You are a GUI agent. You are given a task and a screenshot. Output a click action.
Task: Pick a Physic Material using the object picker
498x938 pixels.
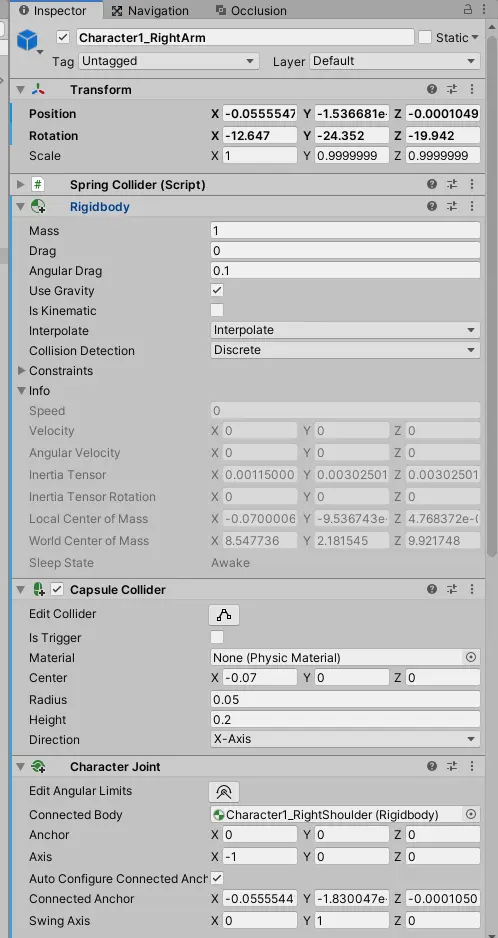471,657
